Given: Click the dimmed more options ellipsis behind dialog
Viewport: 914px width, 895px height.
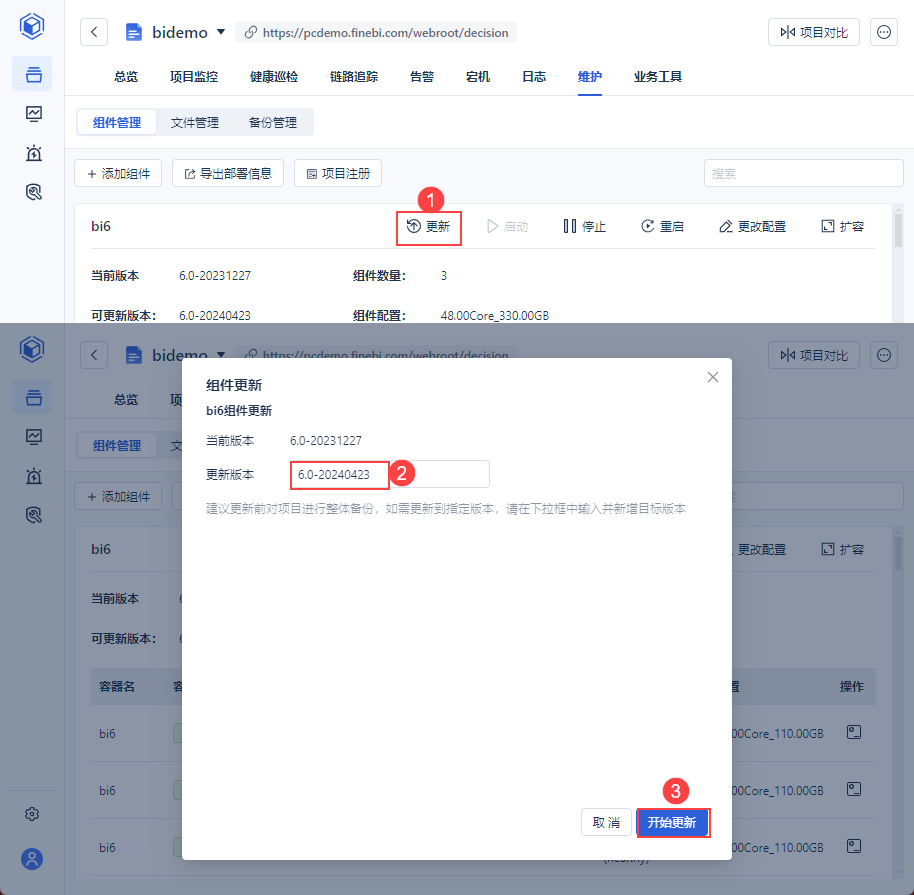Looking at the screenshot, I should click(x=884, y=355).
